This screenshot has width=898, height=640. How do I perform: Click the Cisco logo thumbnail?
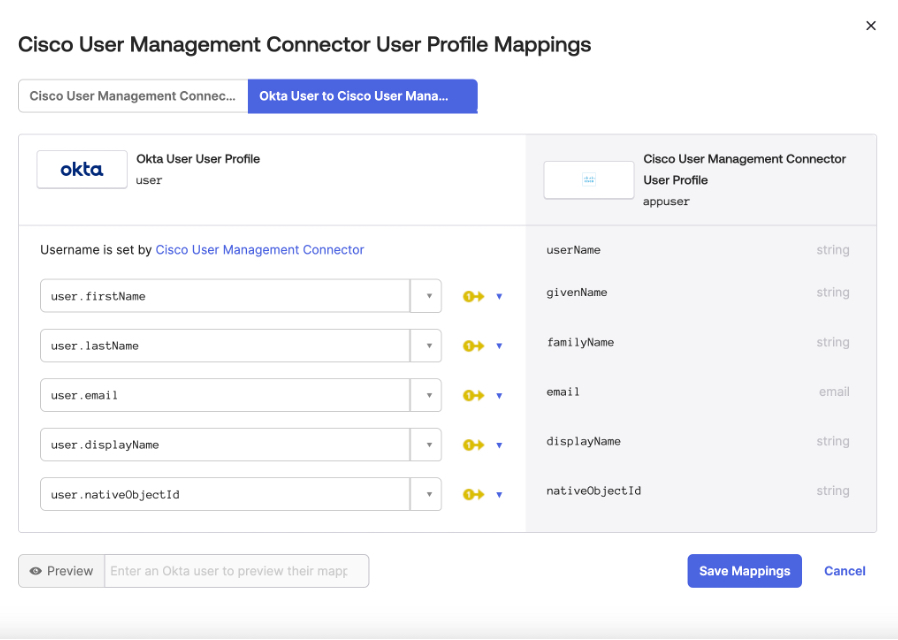pos(589,180)
